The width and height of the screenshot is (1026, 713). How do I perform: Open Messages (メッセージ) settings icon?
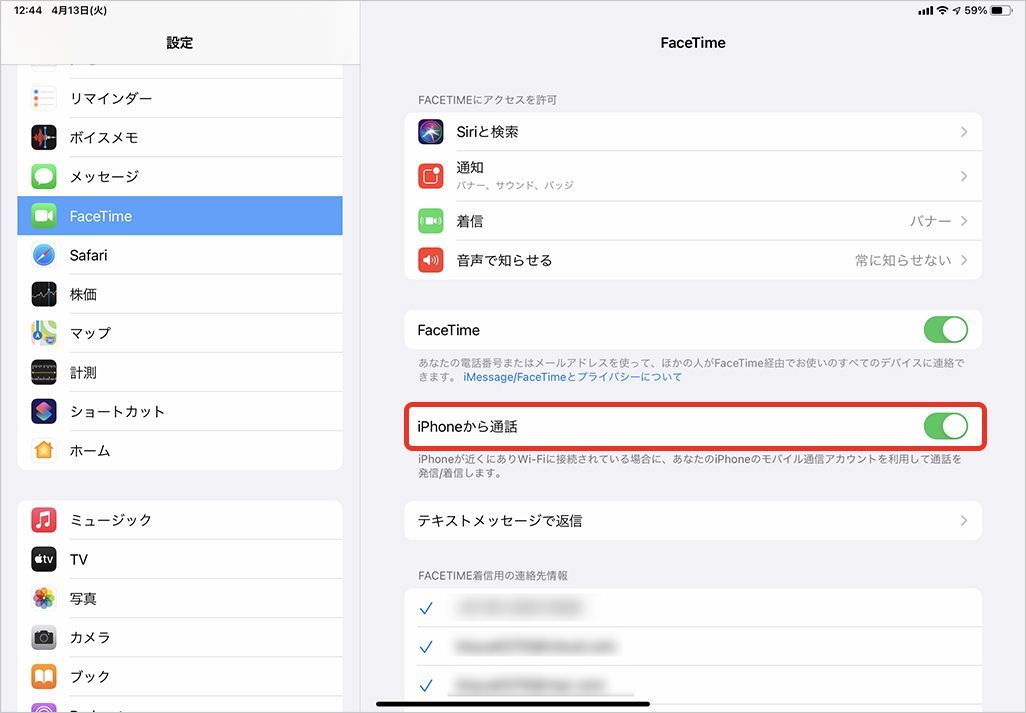pos(44,177)
